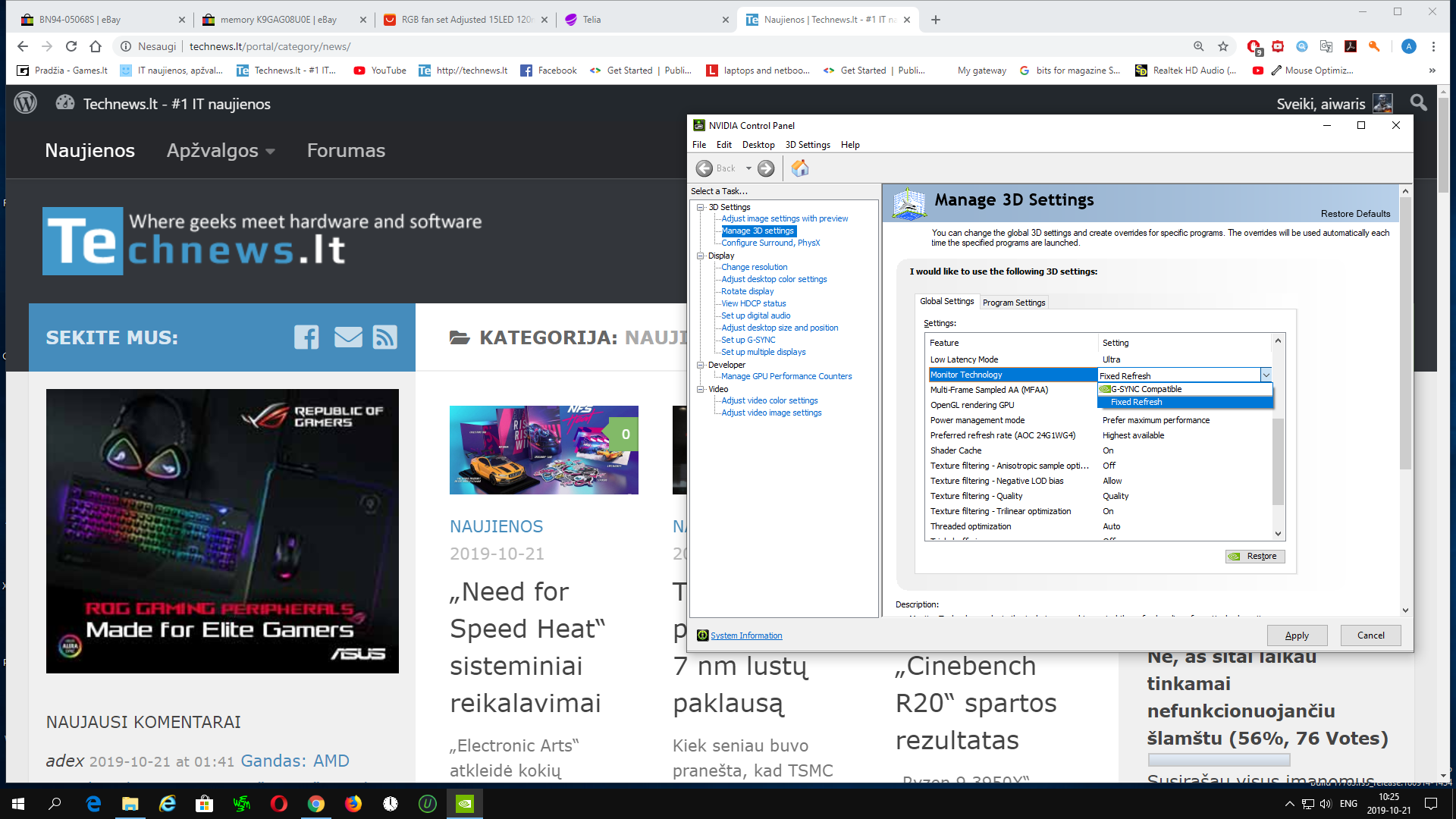The image size is (1456, 819).
Task: Open Microsoft Store from the taskbar
Action: click(x=204, y=804)
